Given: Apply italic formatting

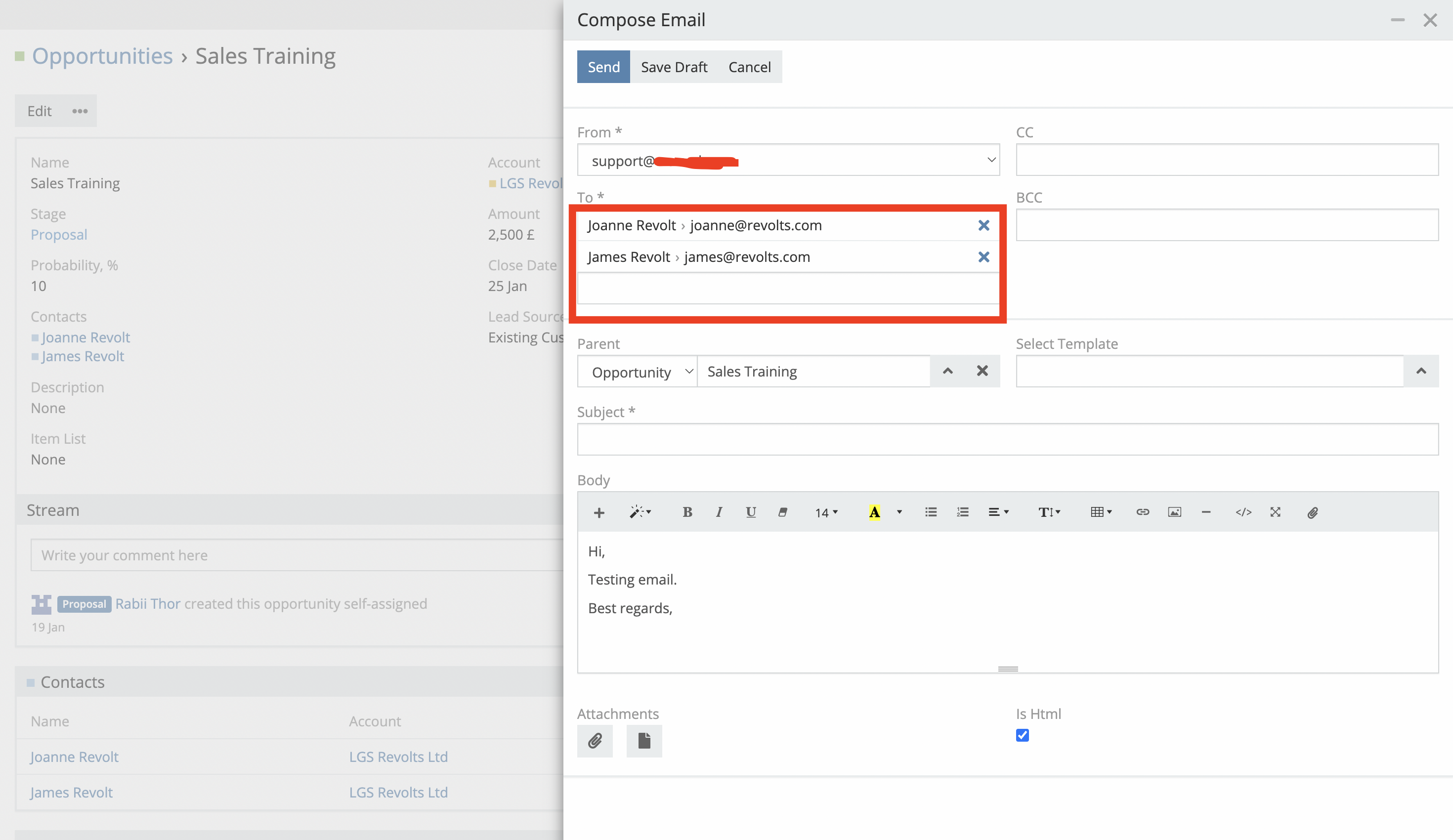Looking at the screenshot, I should coord(719,512).
